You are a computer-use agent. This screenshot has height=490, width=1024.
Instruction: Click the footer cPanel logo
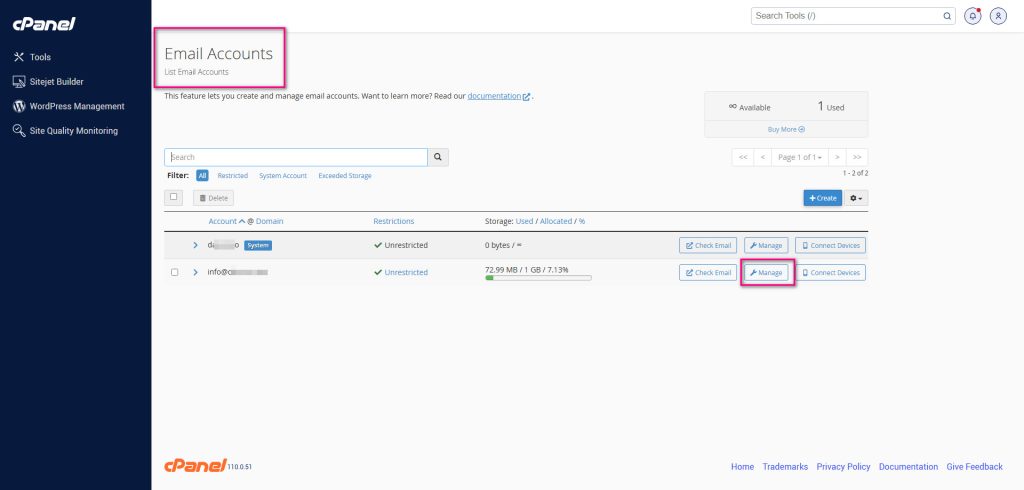(195, 466)
